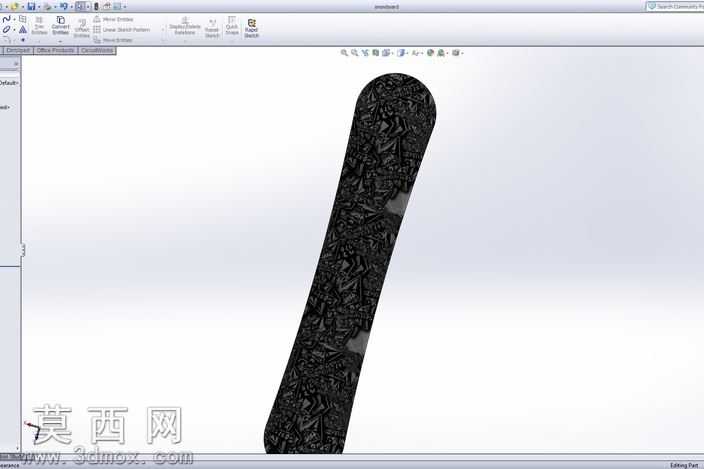
Task: Open Display/Delete Relations tool
Action: [185, 26]
